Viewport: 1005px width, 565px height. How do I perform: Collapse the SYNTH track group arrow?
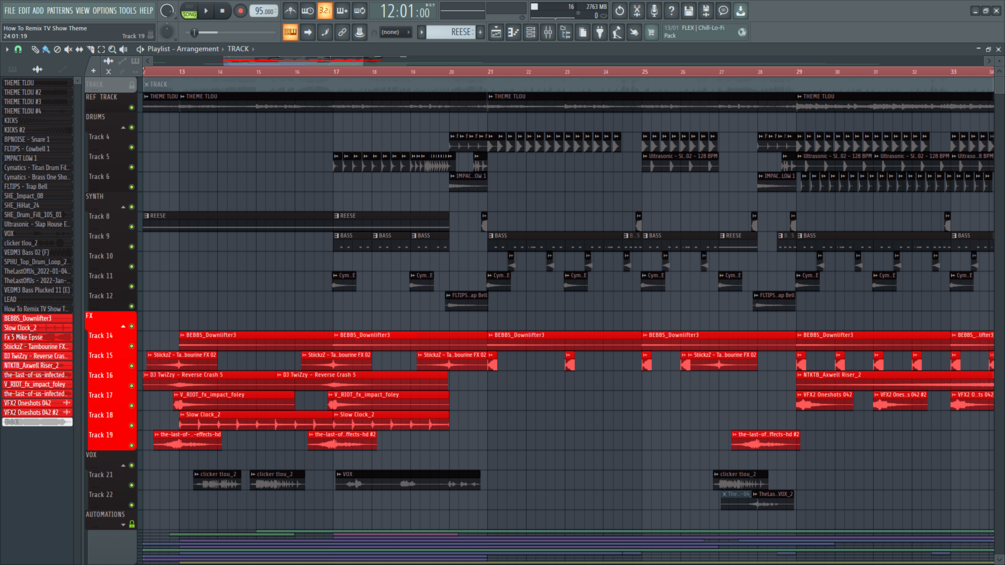[123, 207]
